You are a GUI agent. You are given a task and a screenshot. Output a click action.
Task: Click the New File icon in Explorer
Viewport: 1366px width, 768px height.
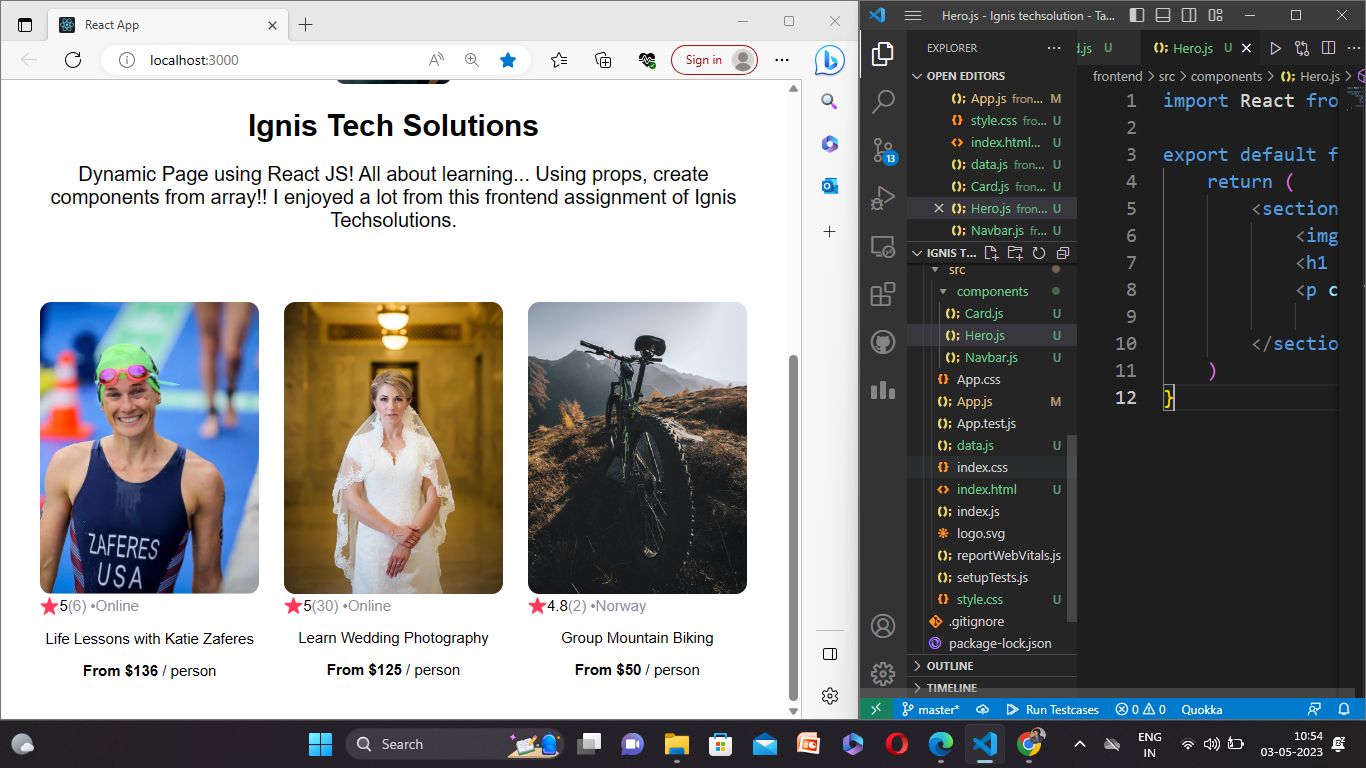pyautogui.click(x=990, y=253)
